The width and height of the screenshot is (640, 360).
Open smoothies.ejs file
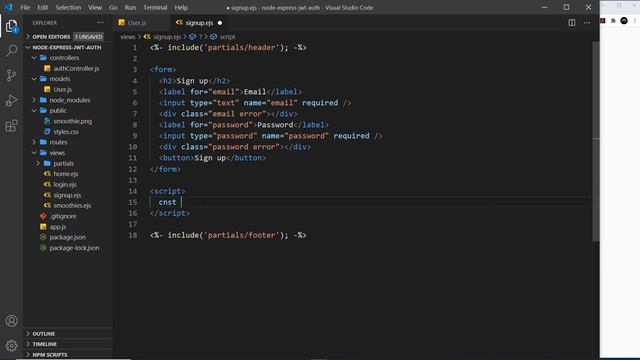(x=72, y=206)
